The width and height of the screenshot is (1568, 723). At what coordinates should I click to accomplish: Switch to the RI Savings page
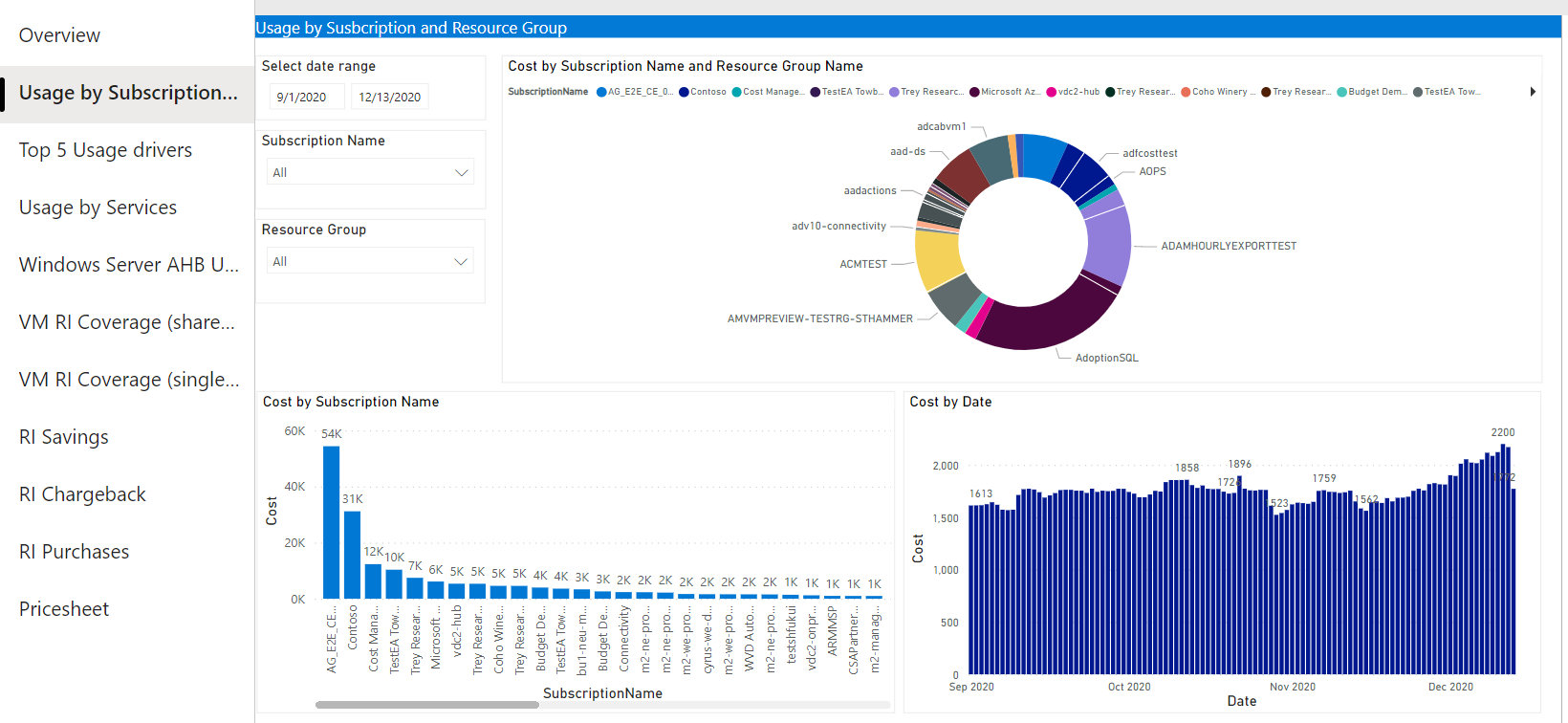(64, 437)
